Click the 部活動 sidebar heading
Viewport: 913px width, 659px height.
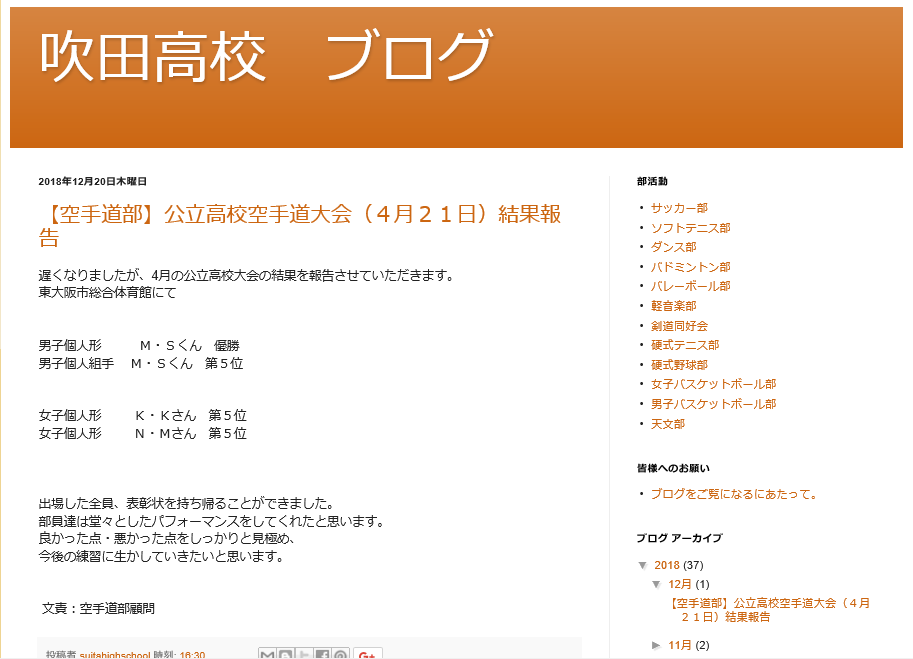pyautogui.click(x=652, y=182)
